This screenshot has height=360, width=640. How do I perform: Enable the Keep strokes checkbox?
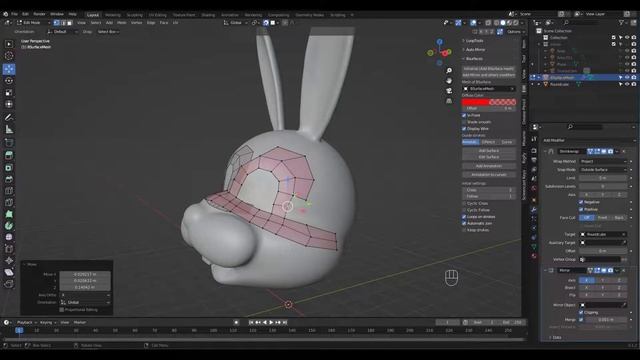tap(464, 230)
